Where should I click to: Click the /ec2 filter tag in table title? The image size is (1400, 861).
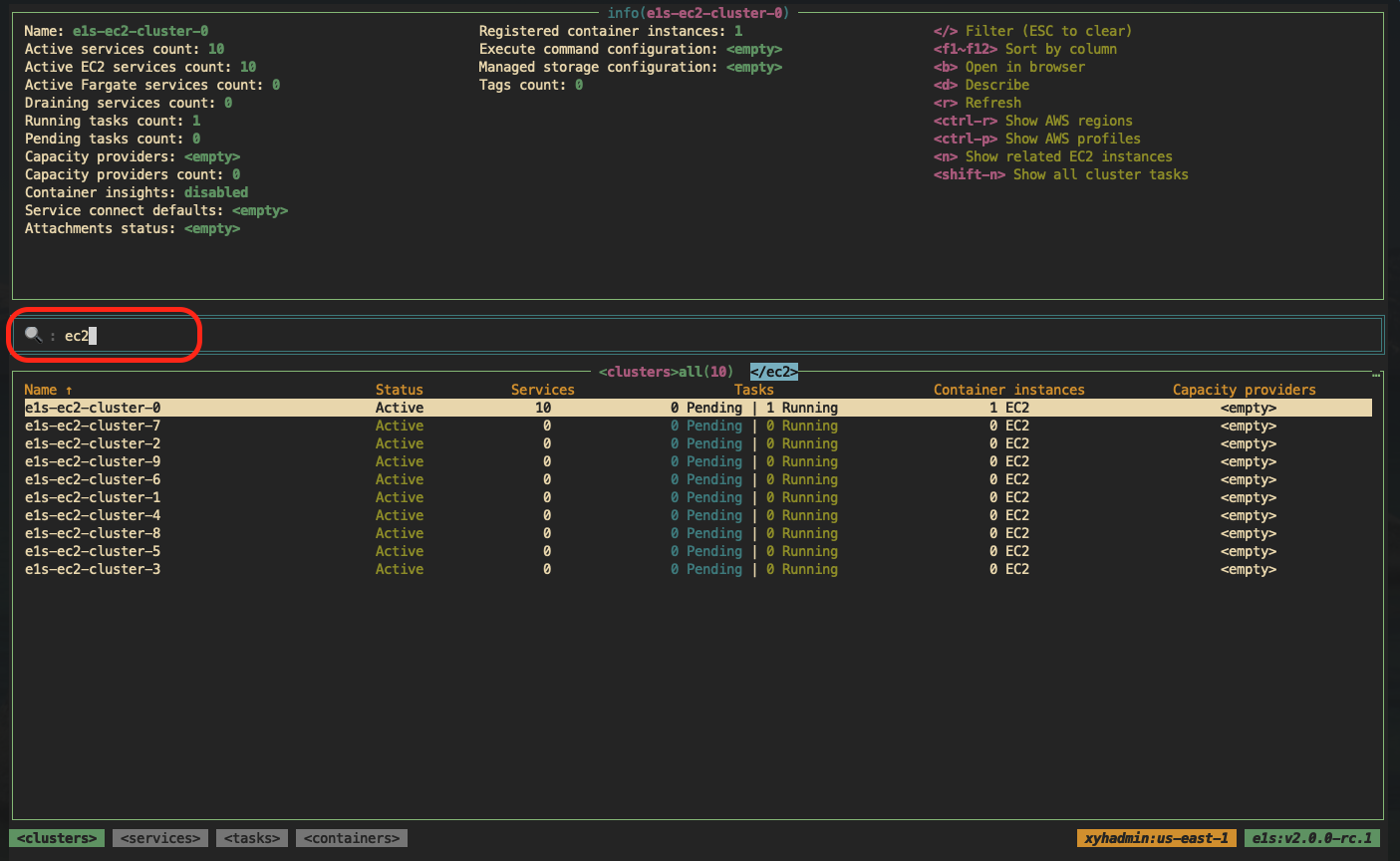774,372
